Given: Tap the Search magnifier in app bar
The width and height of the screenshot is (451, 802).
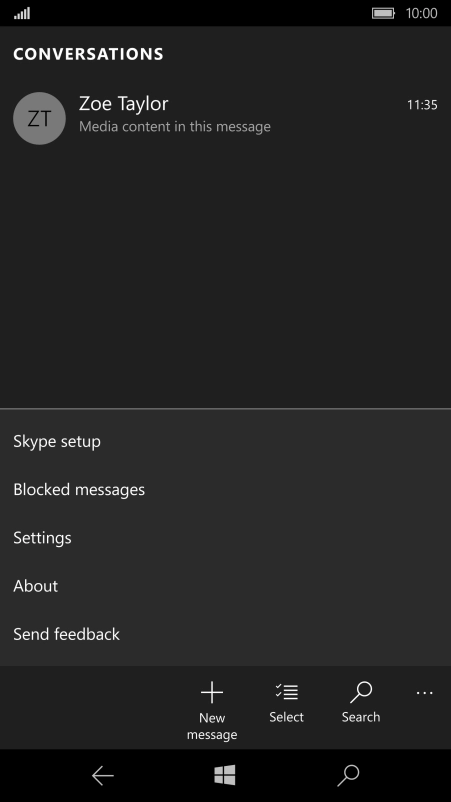Looking at the screenshot, I should pos(361,693).
